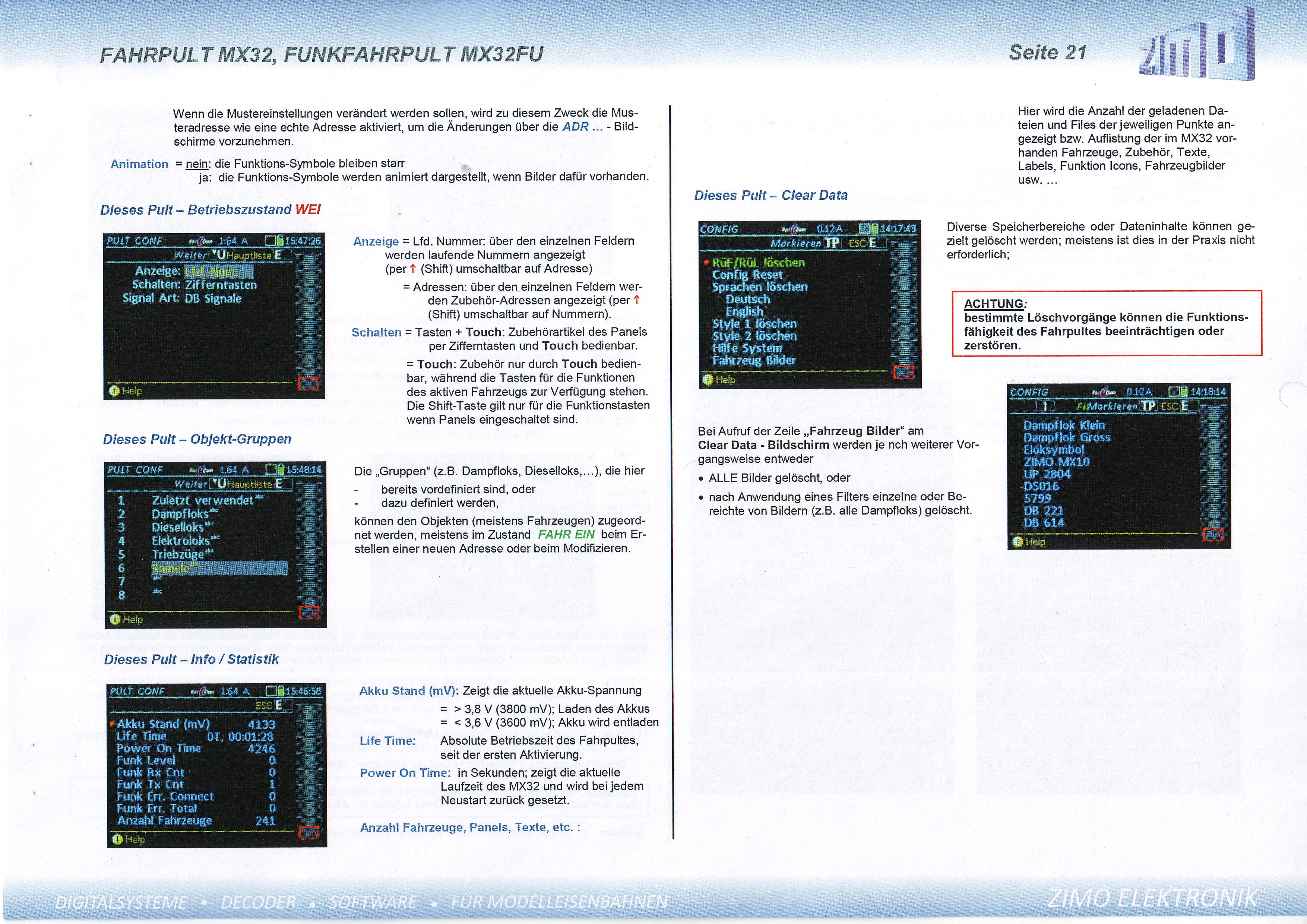Open the Signal Art value DB Signale
Viewport: 1307px width, 924px height.
(213, 298)
